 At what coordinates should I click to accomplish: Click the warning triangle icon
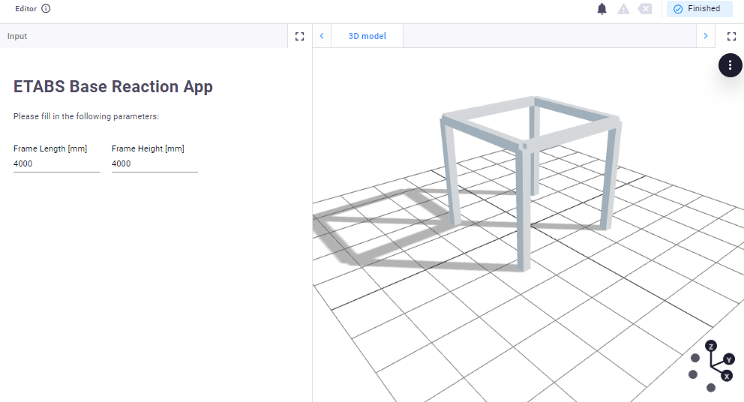623,9
